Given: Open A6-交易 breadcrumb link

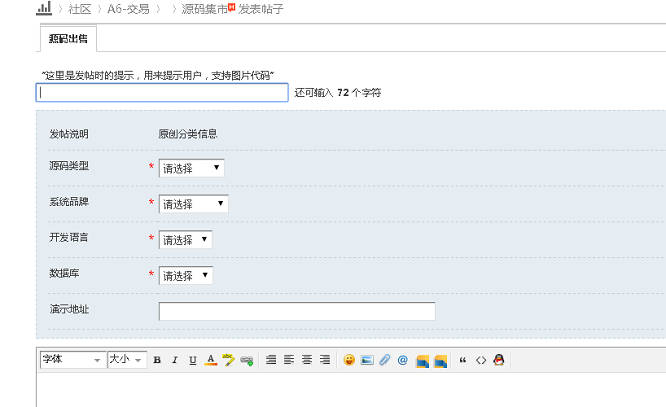Looking at the screenshot, I should [128, 9].
